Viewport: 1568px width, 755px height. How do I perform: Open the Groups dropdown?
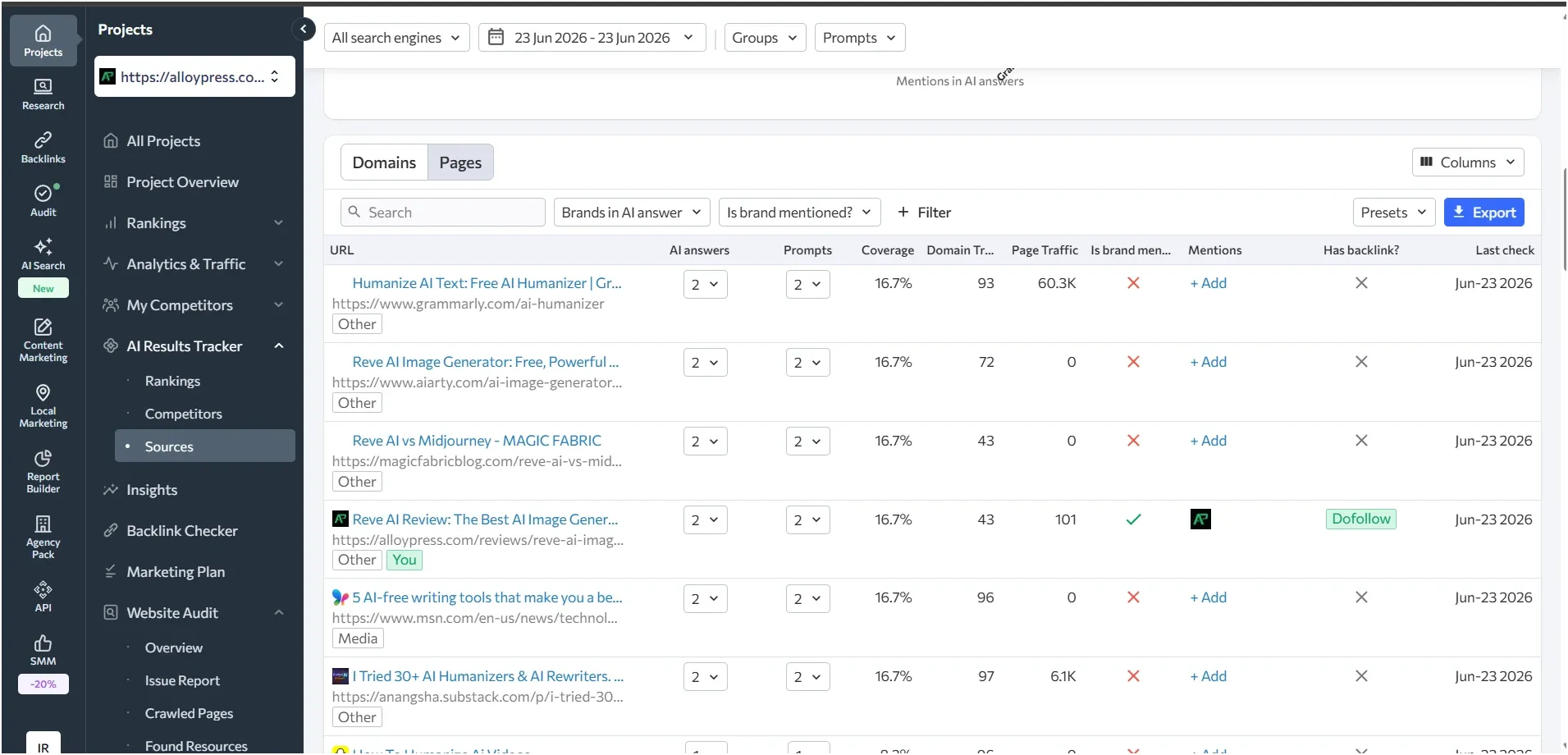[765, 38]
